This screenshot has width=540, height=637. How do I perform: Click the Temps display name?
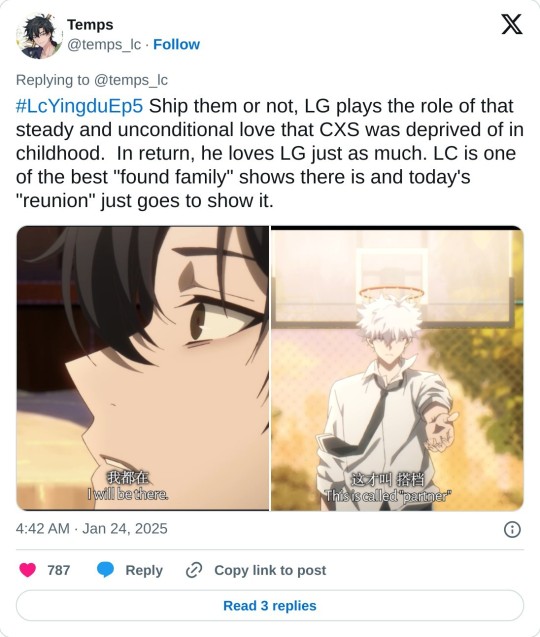click(x=90, y=24)
